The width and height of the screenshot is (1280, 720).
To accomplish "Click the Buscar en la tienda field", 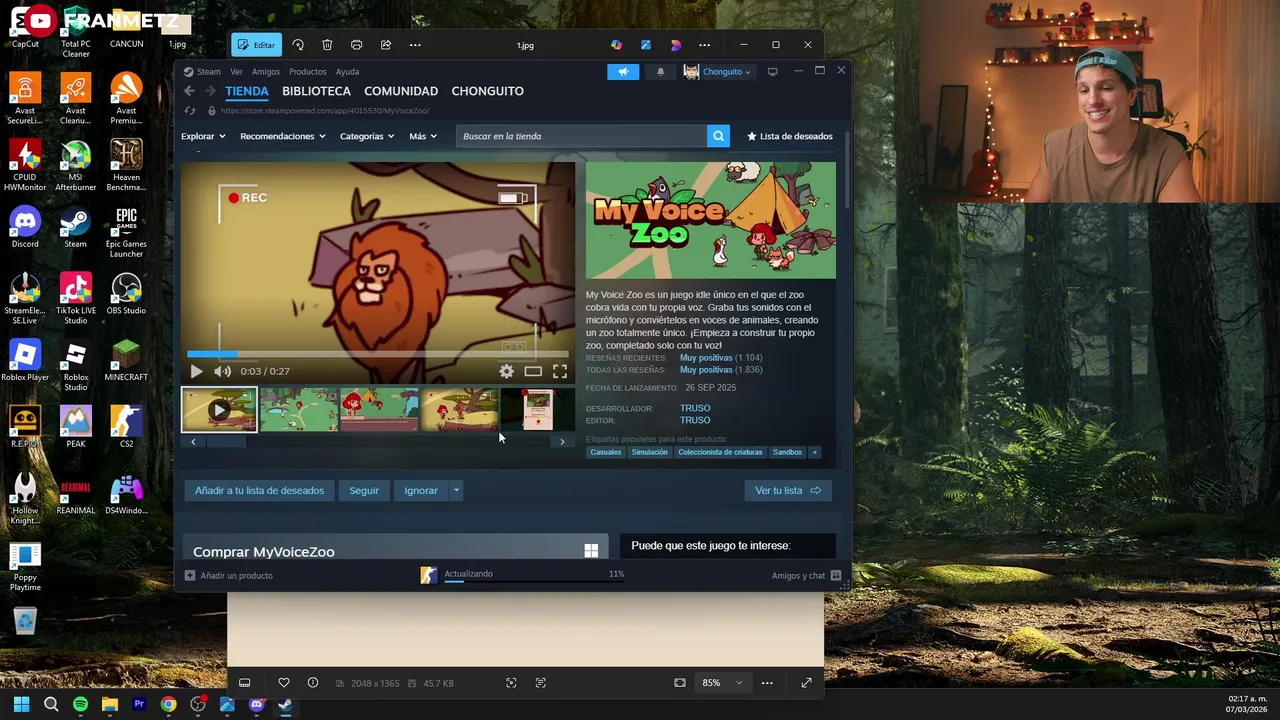I will [x=582, y=136].
